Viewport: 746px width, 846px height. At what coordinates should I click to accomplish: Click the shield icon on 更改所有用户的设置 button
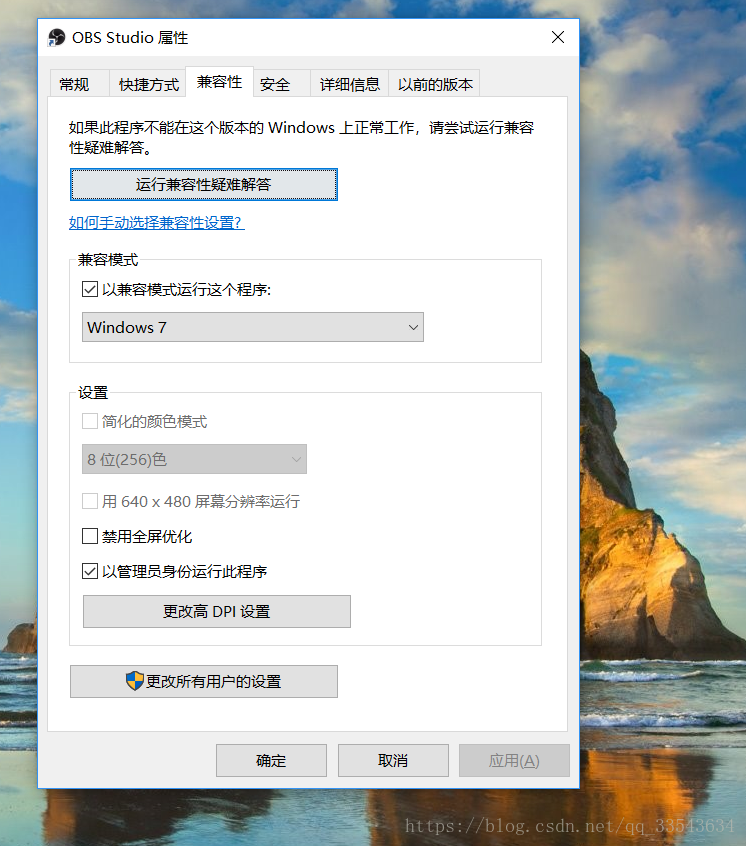(x=134, y=681)
